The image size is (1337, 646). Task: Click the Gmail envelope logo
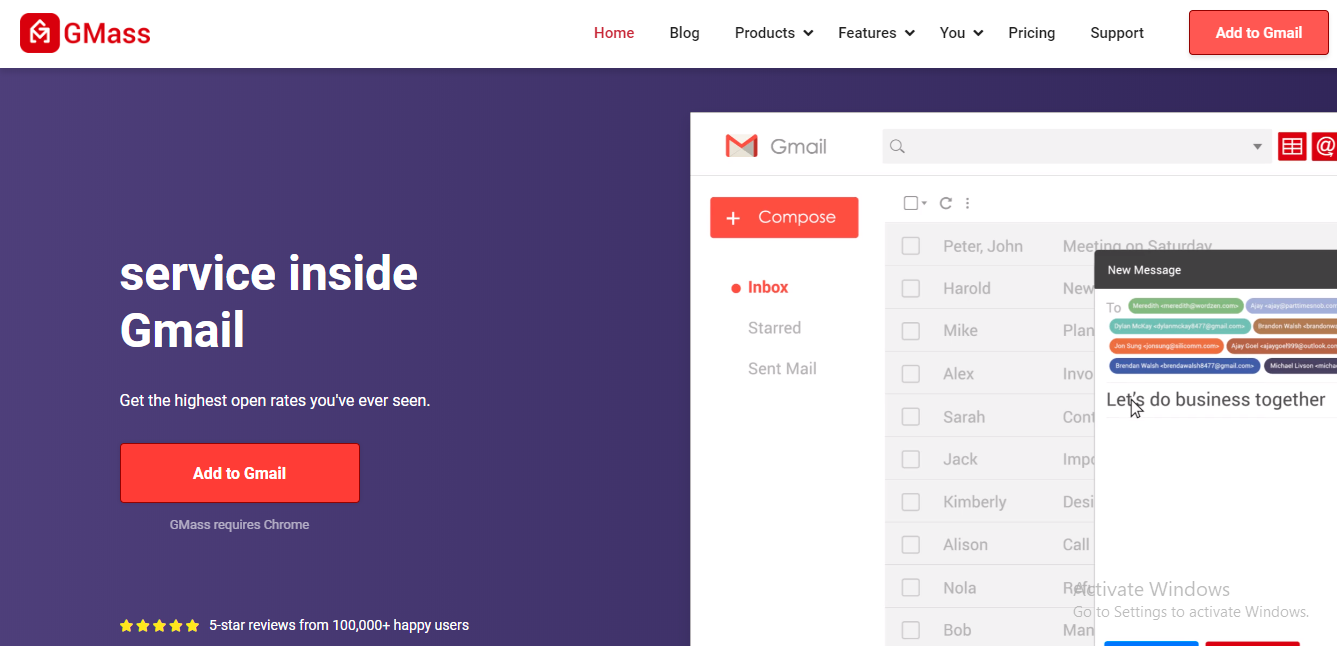[741, 146]
